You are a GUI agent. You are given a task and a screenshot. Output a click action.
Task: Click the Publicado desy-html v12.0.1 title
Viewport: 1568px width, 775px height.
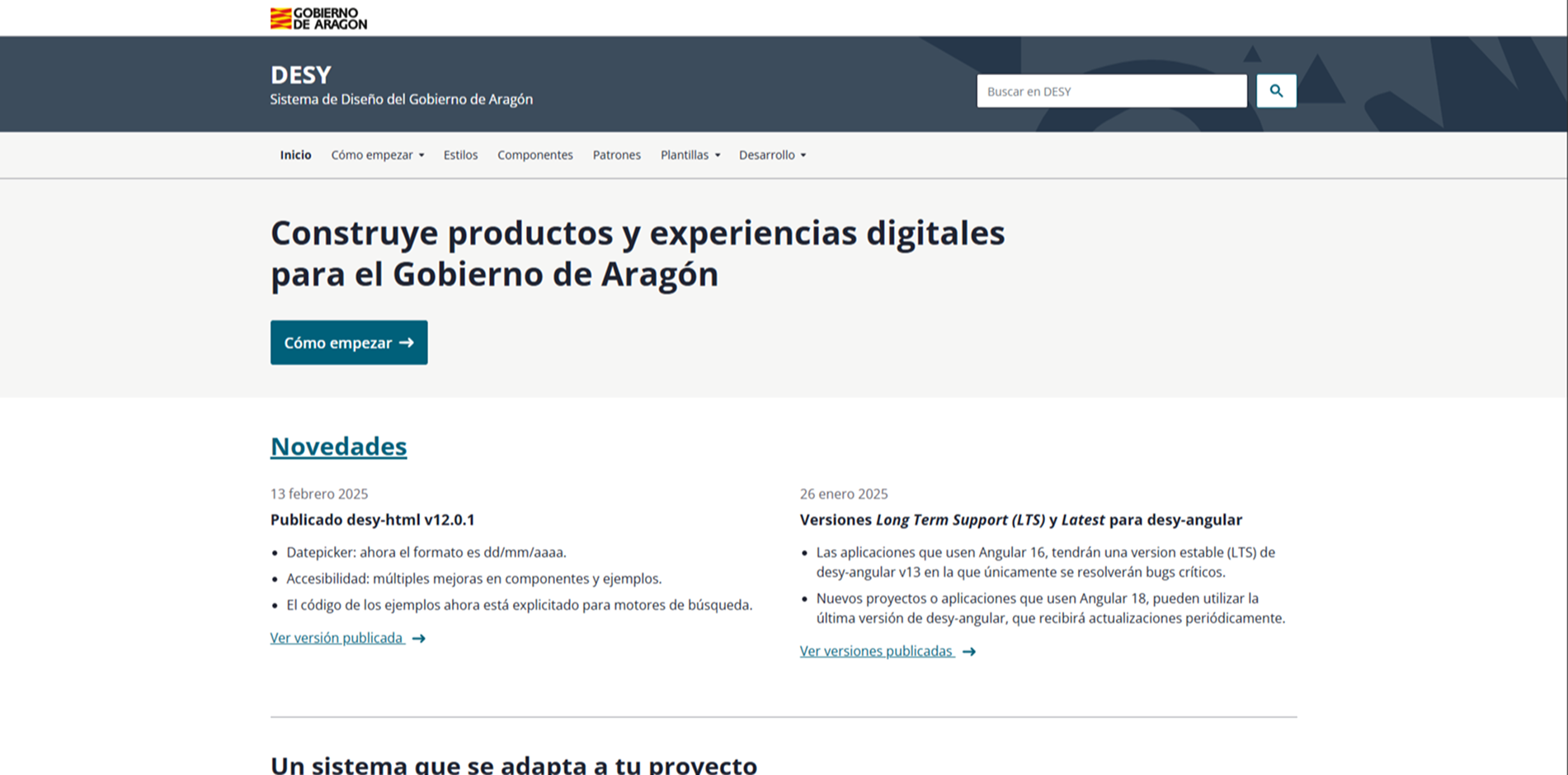[373, 519]
